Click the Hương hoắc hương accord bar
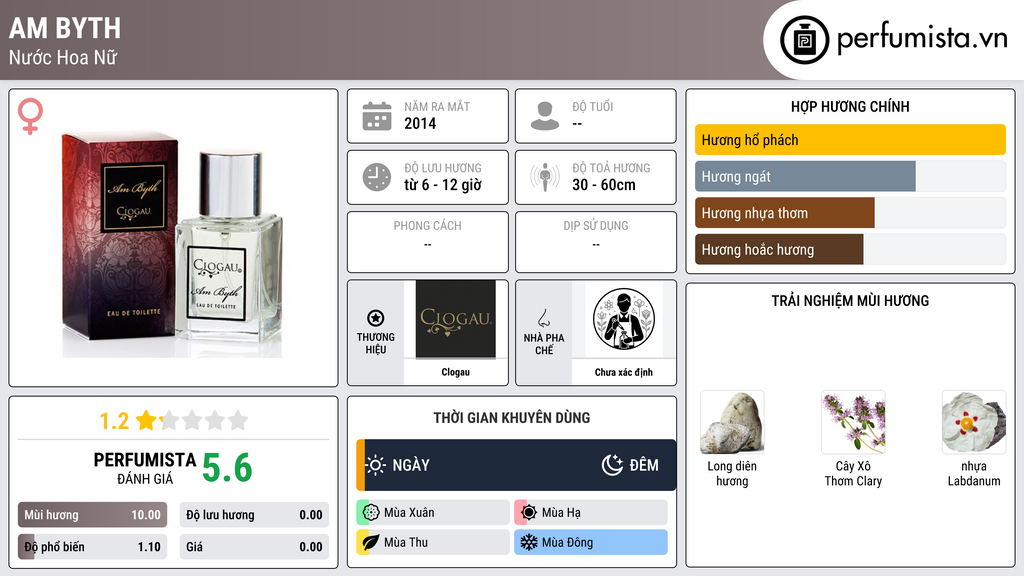The height and width of the screenshot is (576, 1024). [850, 249]
